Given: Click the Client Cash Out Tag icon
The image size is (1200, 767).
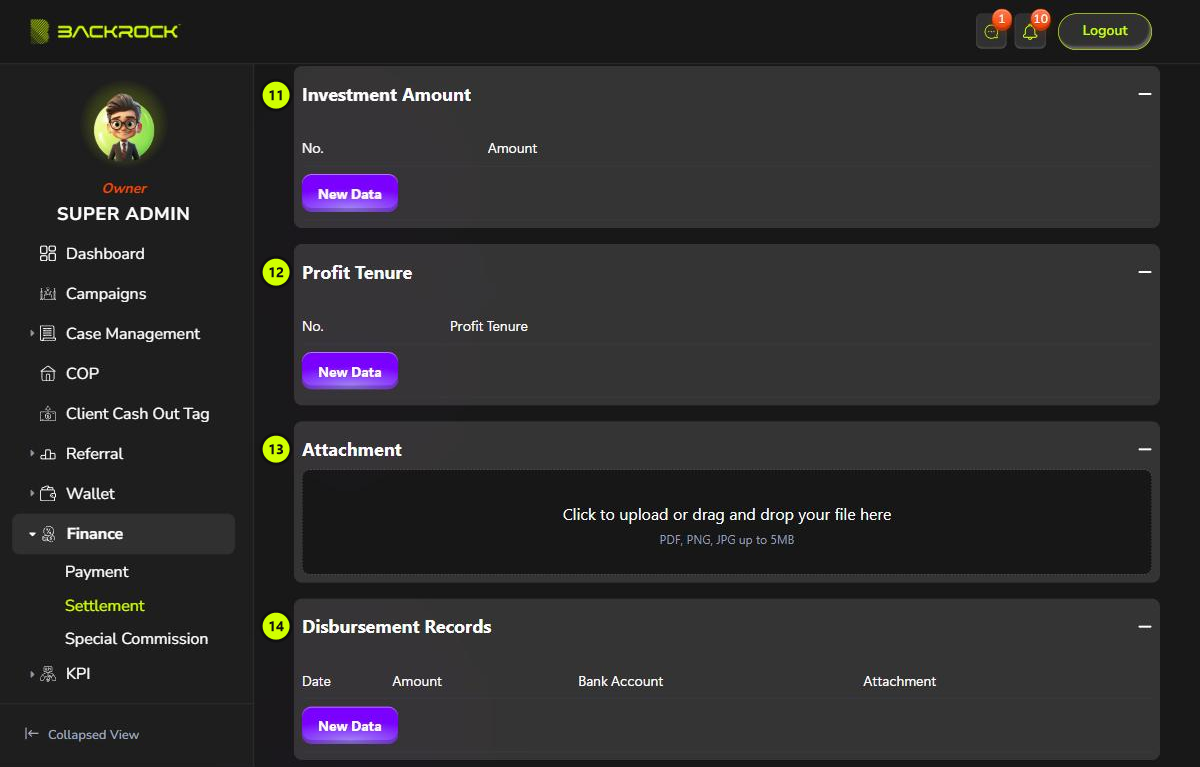Looking at the screenshot, I should 47,414.
